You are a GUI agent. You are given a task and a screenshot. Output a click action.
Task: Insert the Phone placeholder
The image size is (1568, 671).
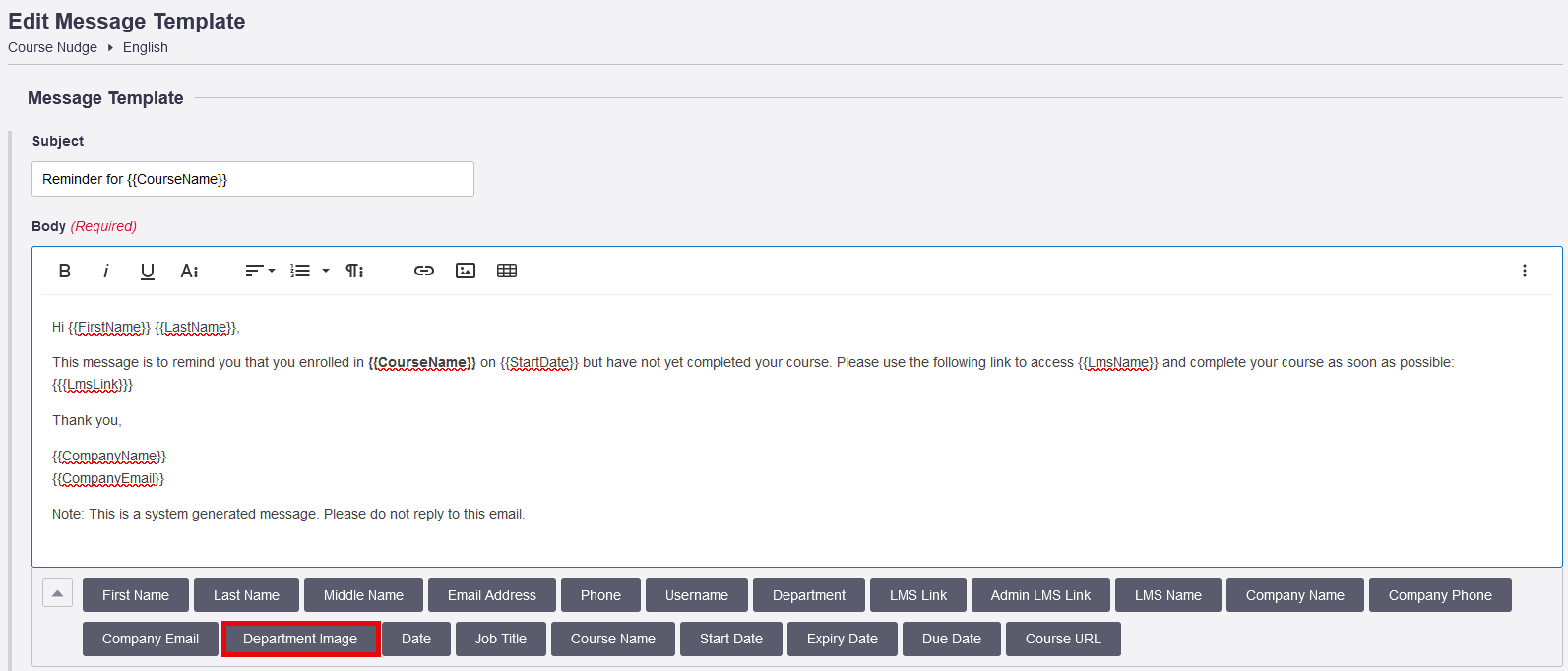[x=600, y=595]
